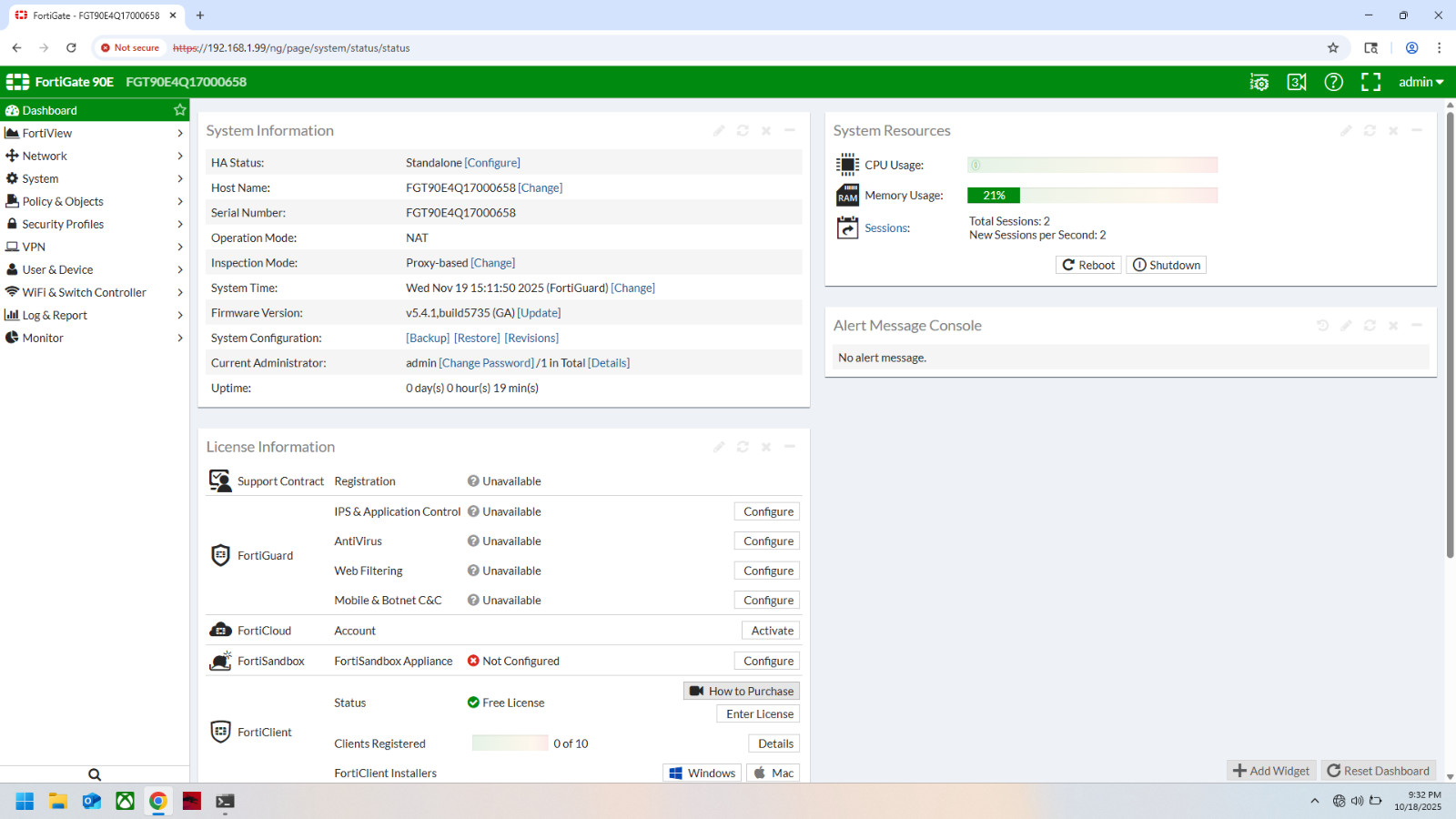Activate the FortiCloud account
The image size is (1456, 819).
tap(771, 631)
